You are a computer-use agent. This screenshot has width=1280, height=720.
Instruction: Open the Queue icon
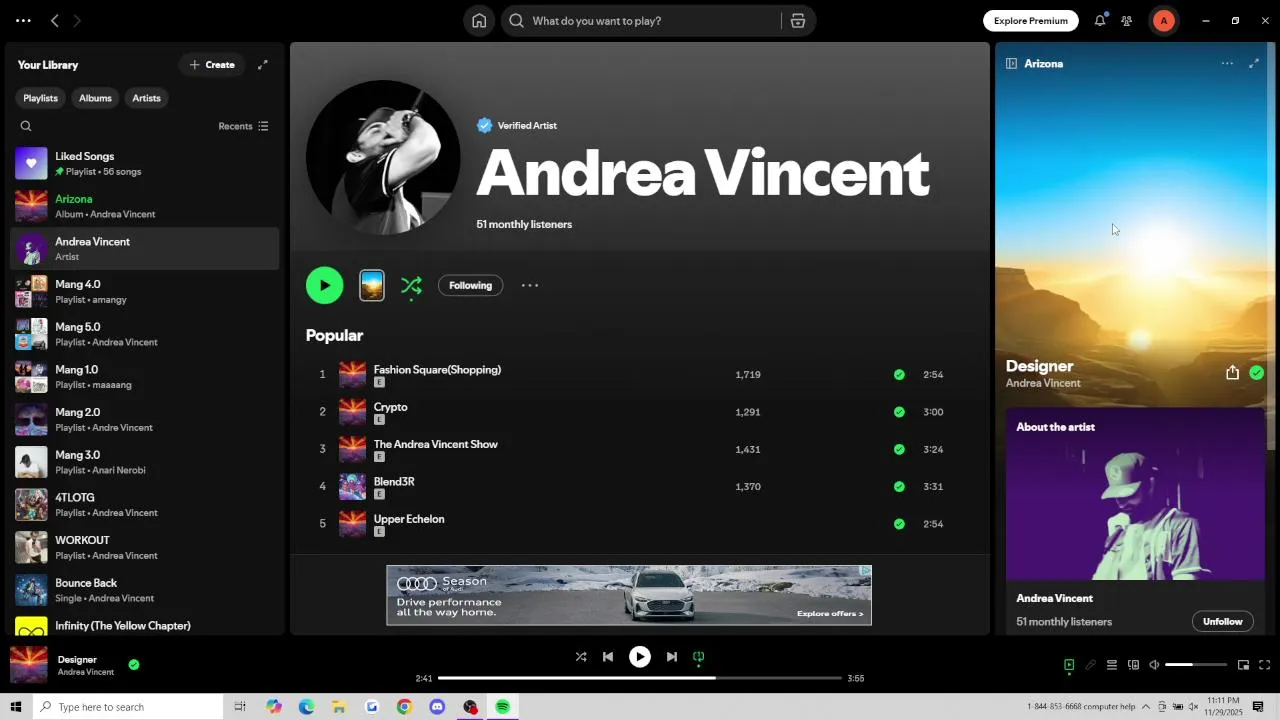click(x=1112, y=665)
